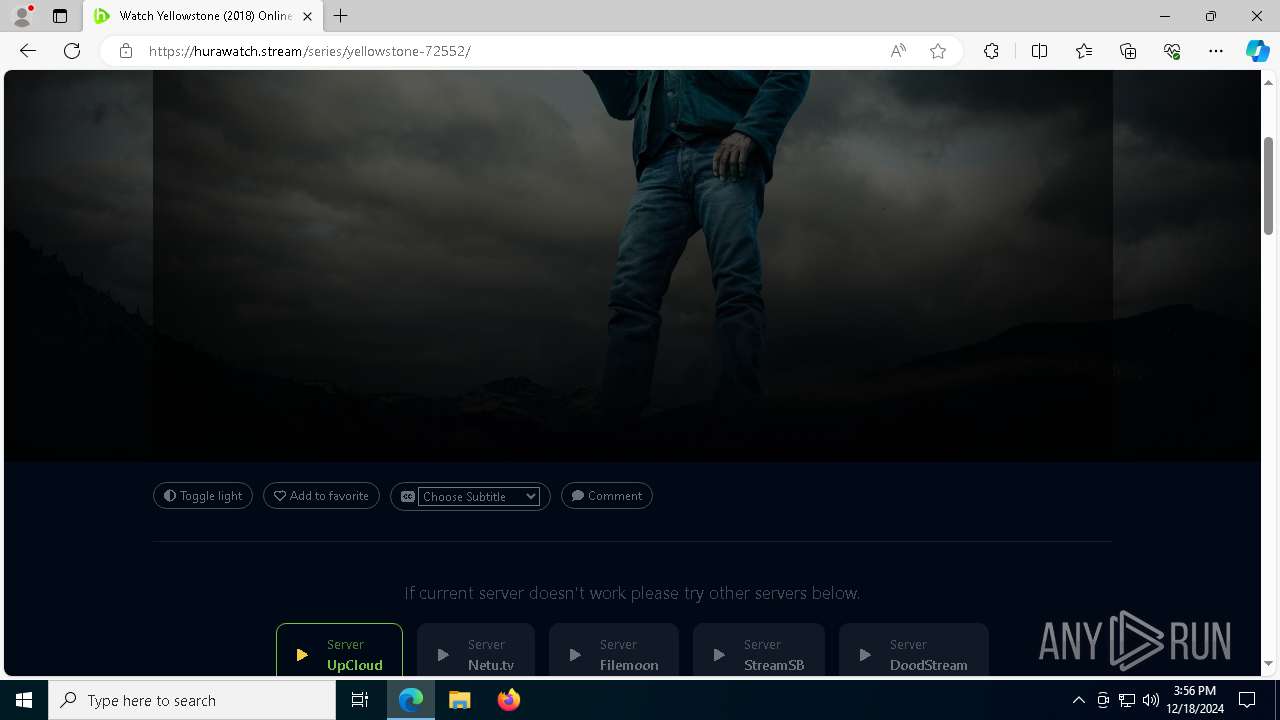
Task: Open the Comment section
Action: [x=607, y=496]
